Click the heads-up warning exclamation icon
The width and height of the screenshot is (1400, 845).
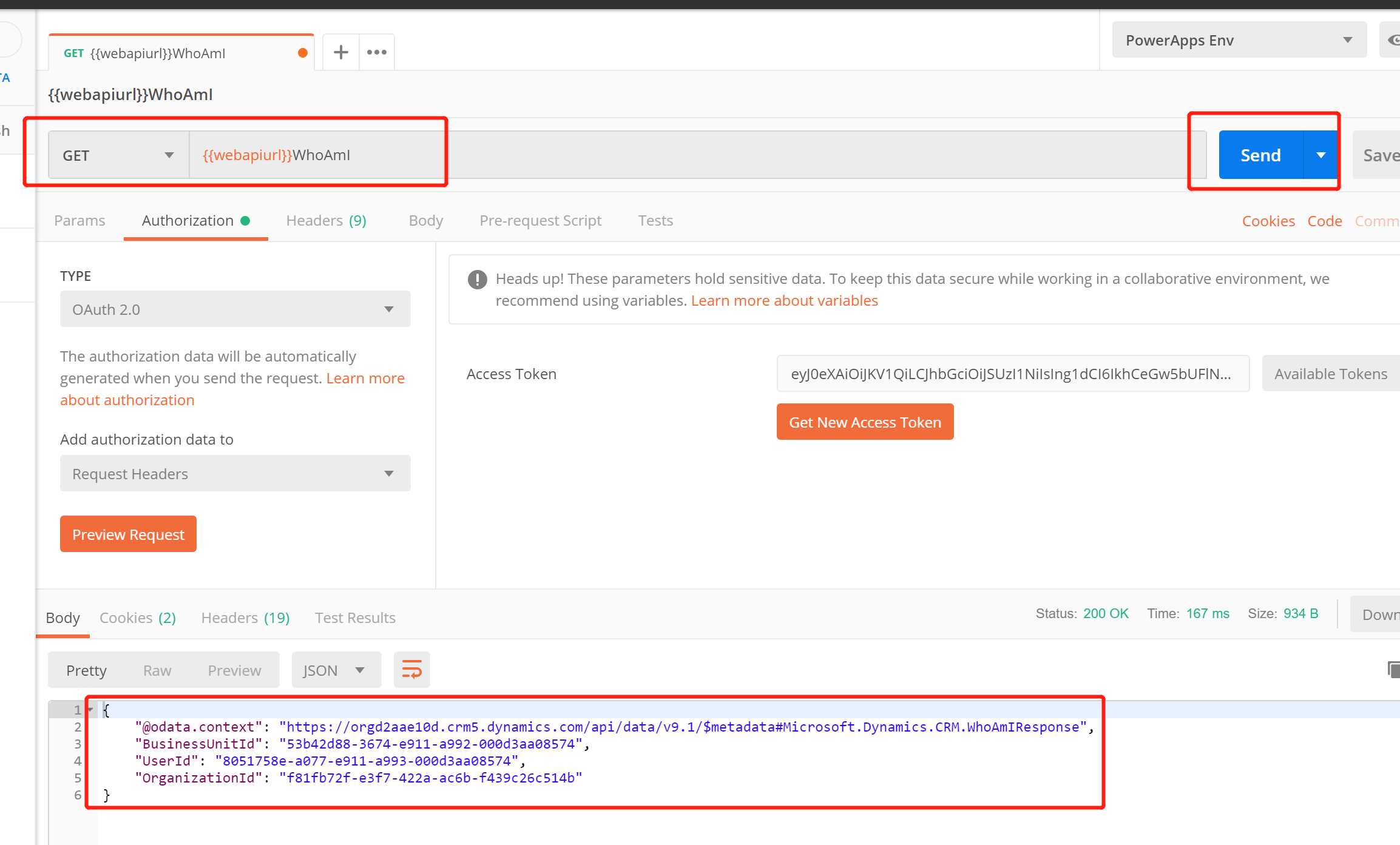[x=478, y=280]
